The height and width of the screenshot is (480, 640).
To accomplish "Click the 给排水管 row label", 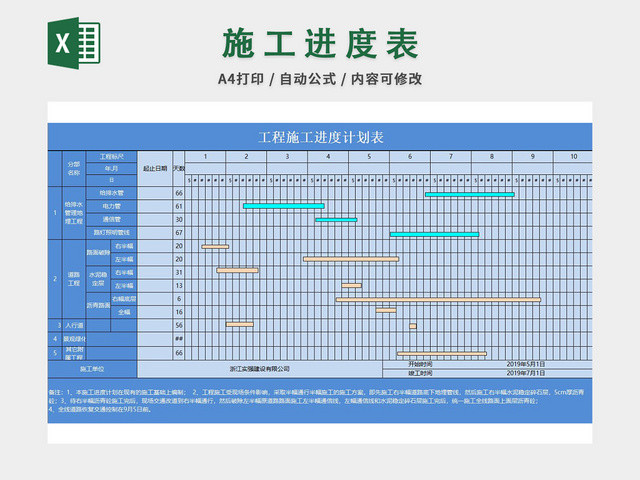I will click(x=111, y=193).
